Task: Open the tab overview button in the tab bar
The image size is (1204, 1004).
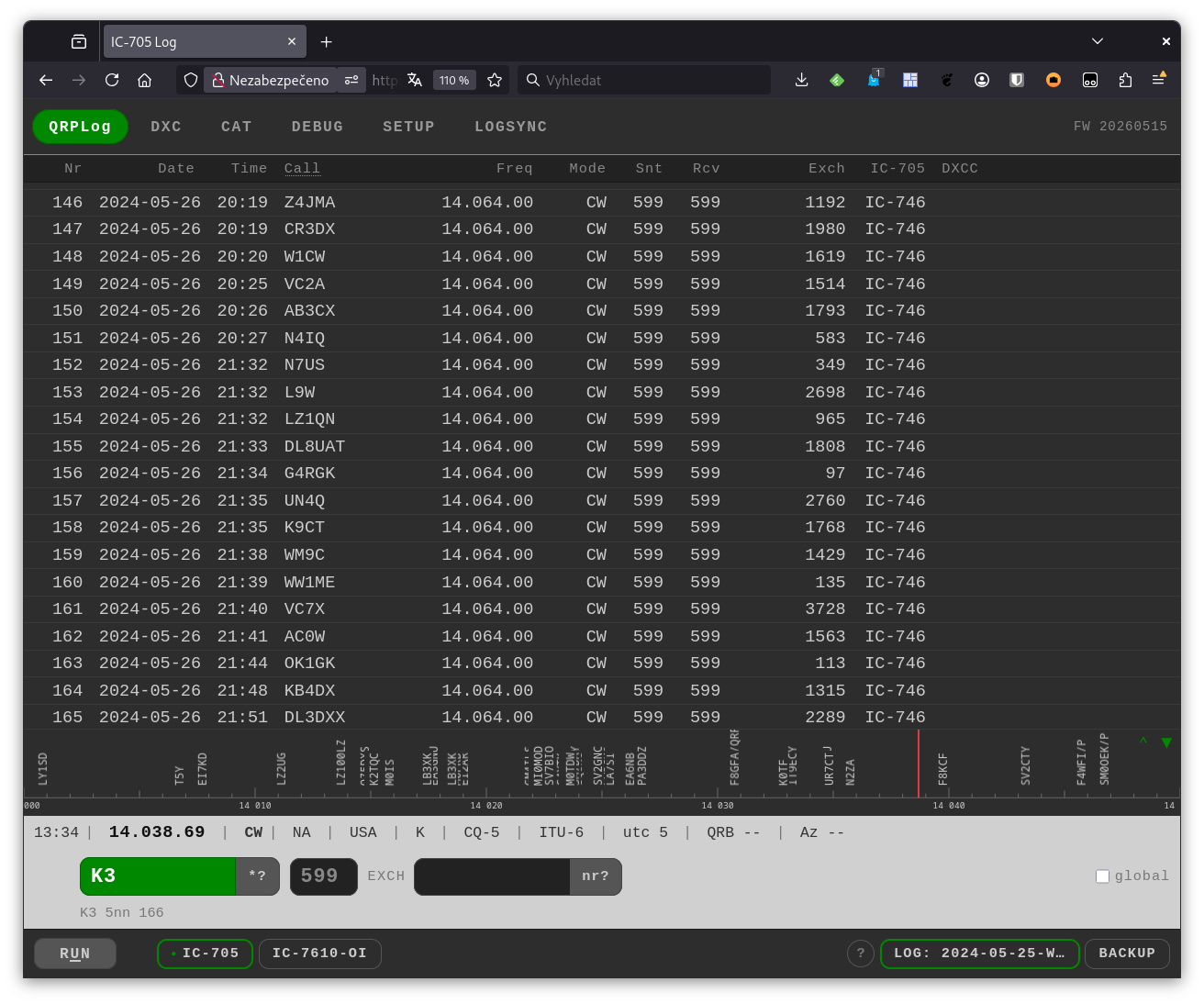Action: 79,41
